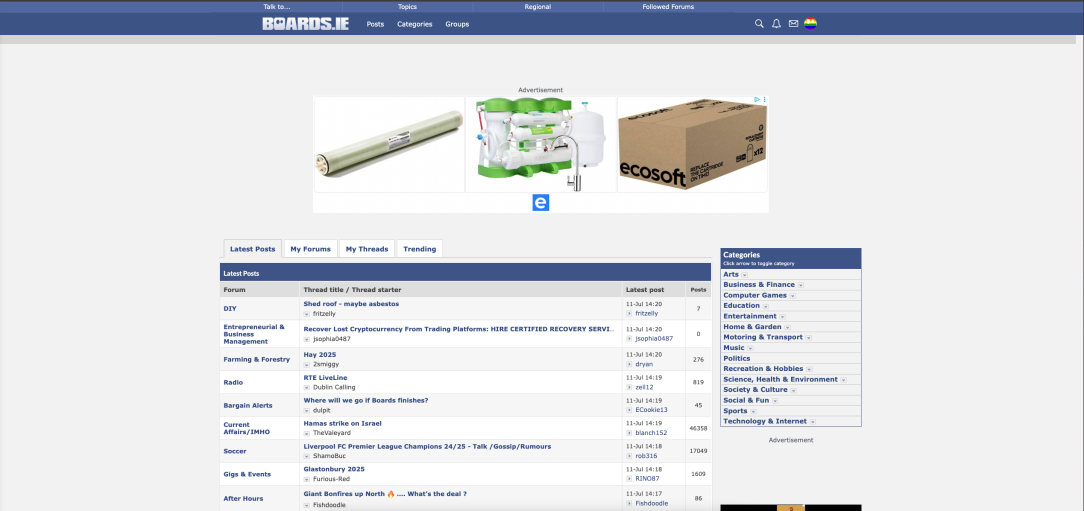Open the 'Talk to...' top menu

tap(277, 7)
